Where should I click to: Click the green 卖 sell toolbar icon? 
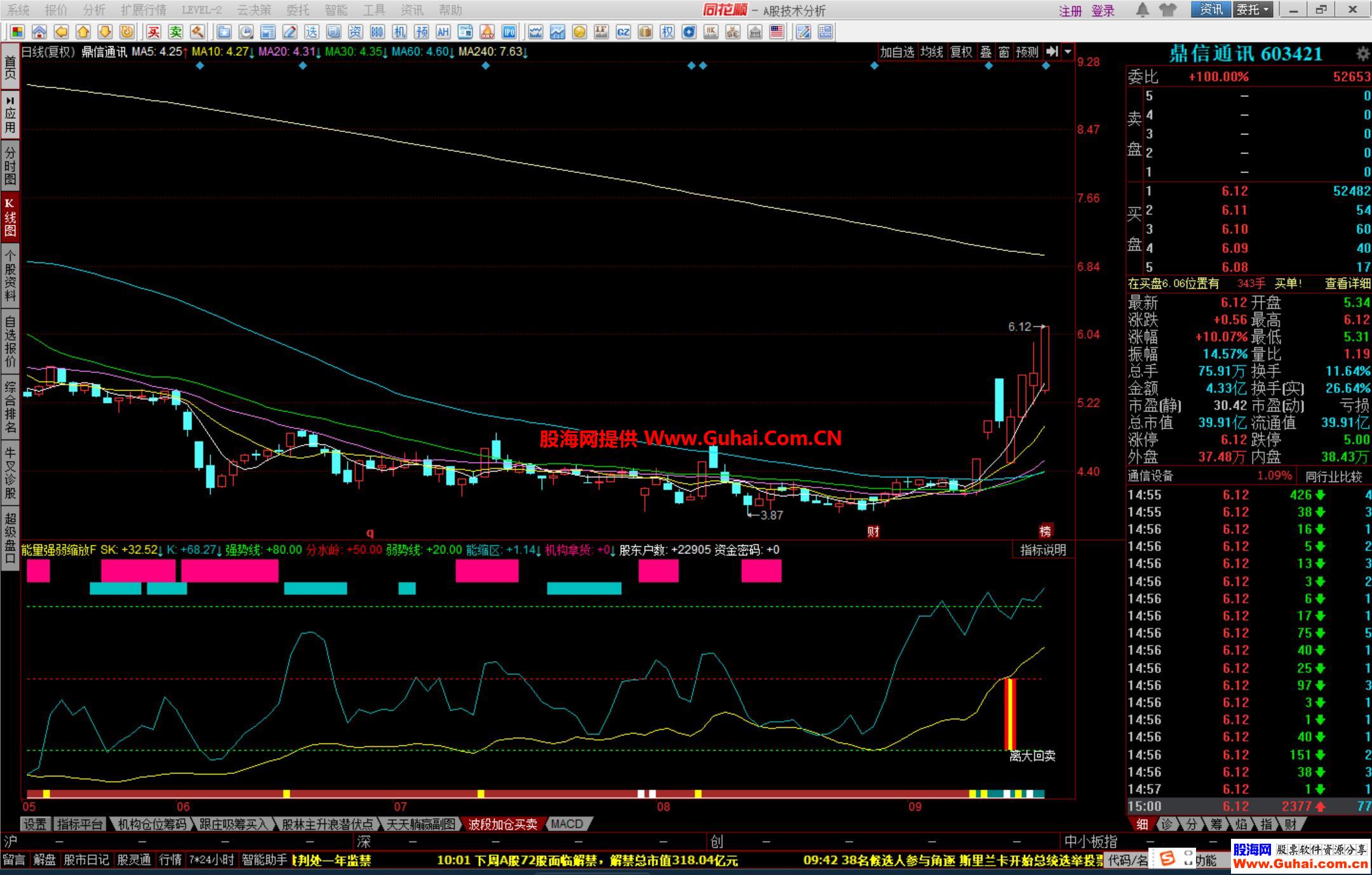click(175, 32)
